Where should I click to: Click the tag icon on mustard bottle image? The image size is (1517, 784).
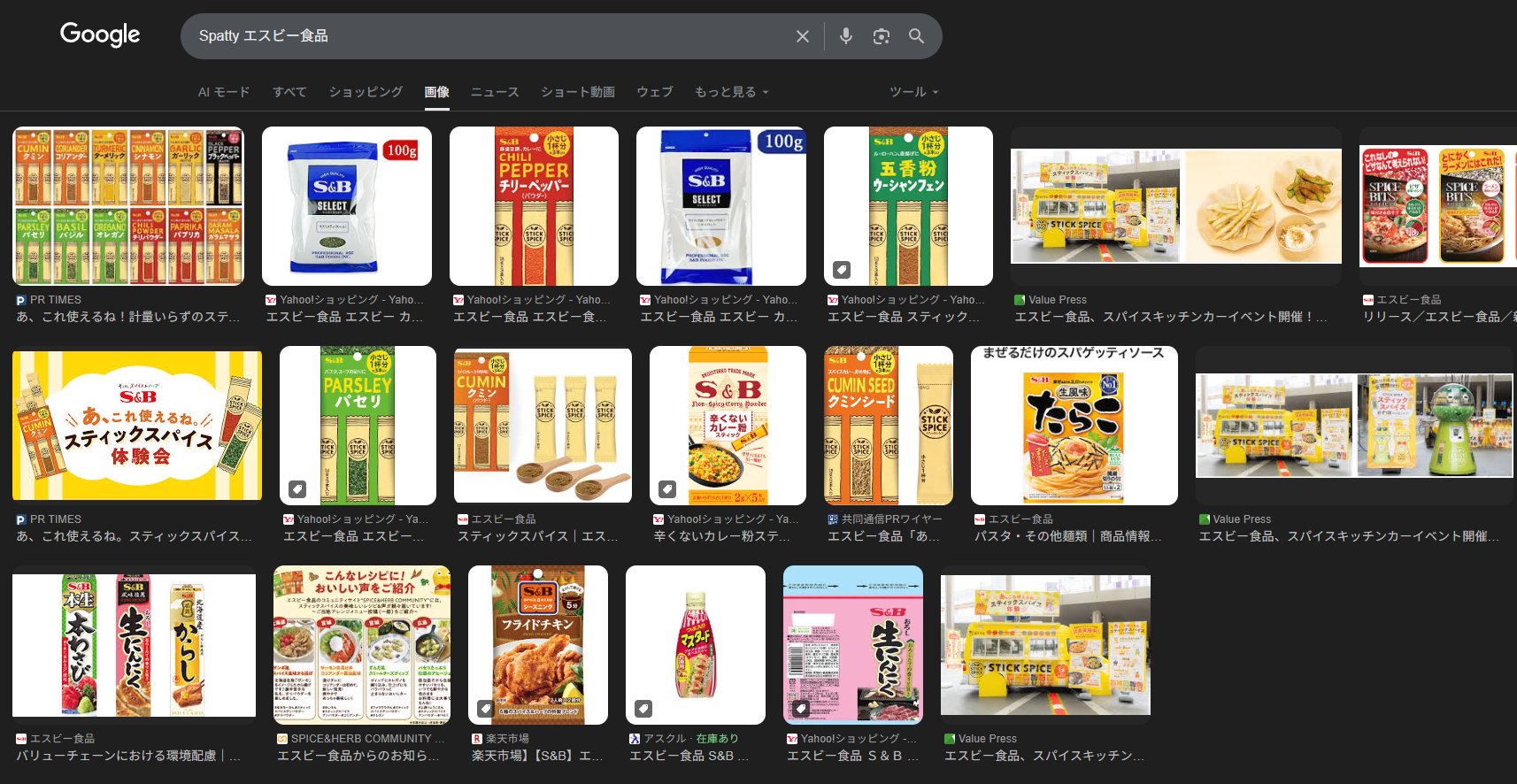point(643,708)
